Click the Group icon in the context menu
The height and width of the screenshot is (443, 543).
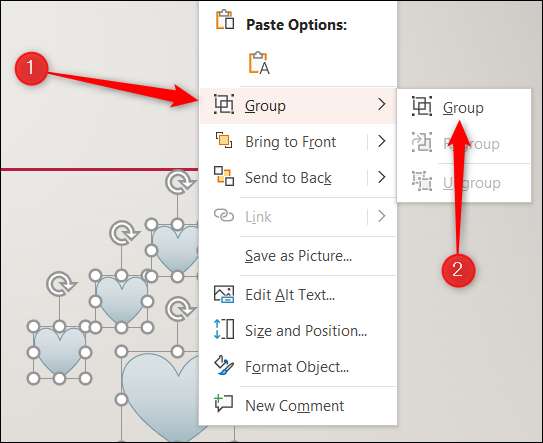click(224, 104)
